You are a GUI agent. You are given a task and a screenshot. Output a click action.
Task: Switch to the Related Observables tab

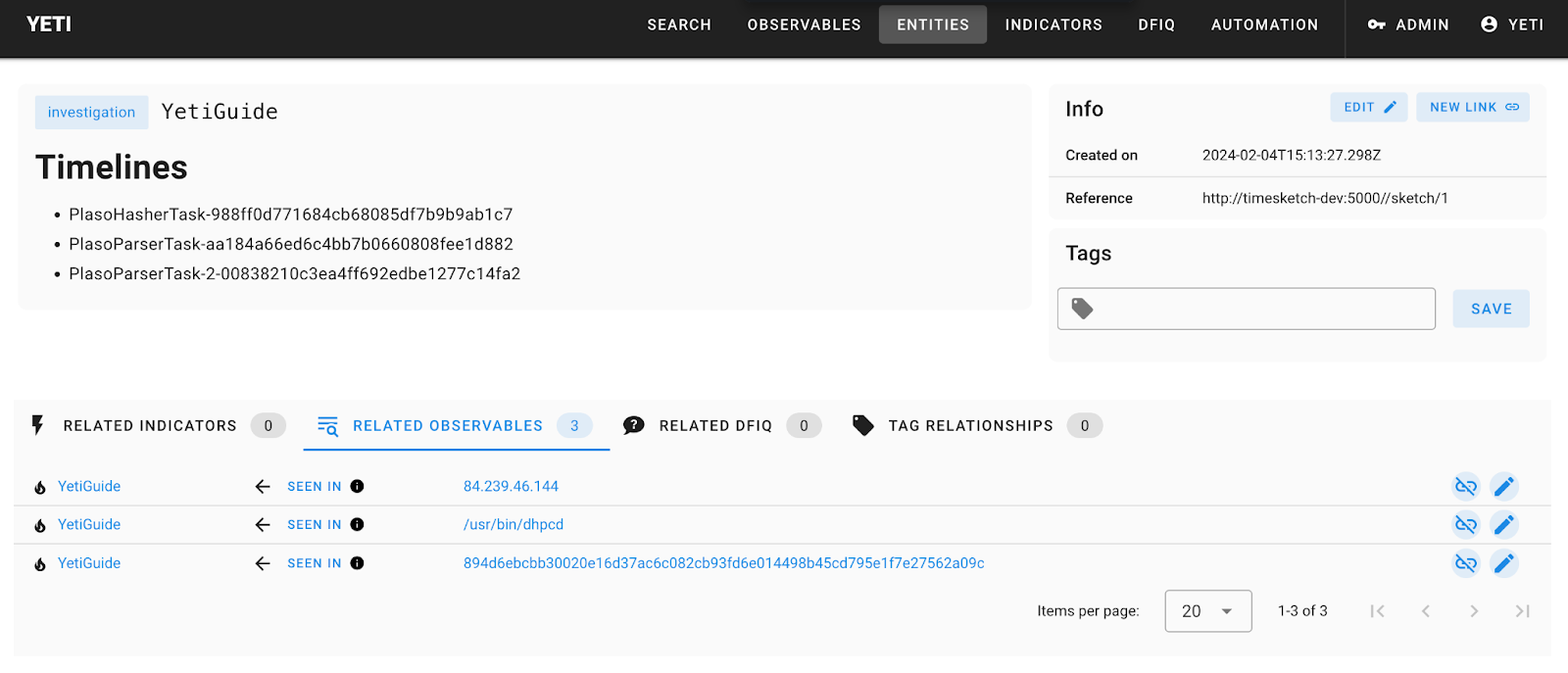coord(457,425)
